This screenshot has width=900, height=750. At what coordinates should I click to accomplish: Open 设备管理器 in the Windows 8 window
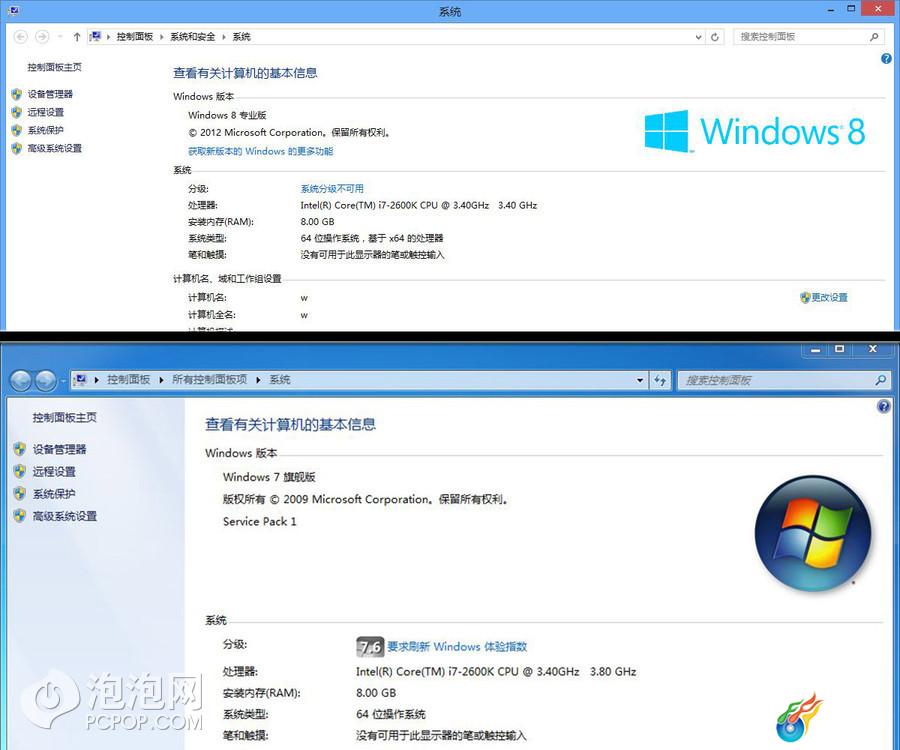click(51, 94)
